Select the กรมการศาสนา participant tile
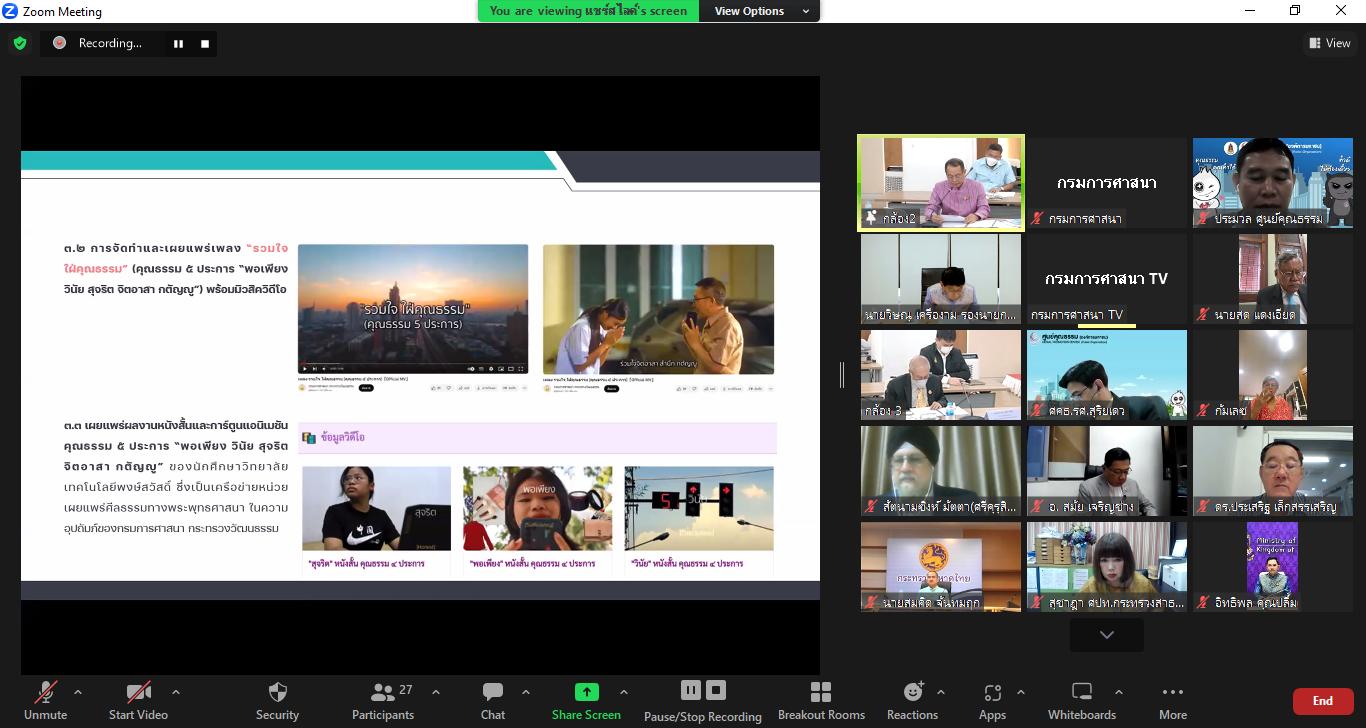 (1106, 183)
